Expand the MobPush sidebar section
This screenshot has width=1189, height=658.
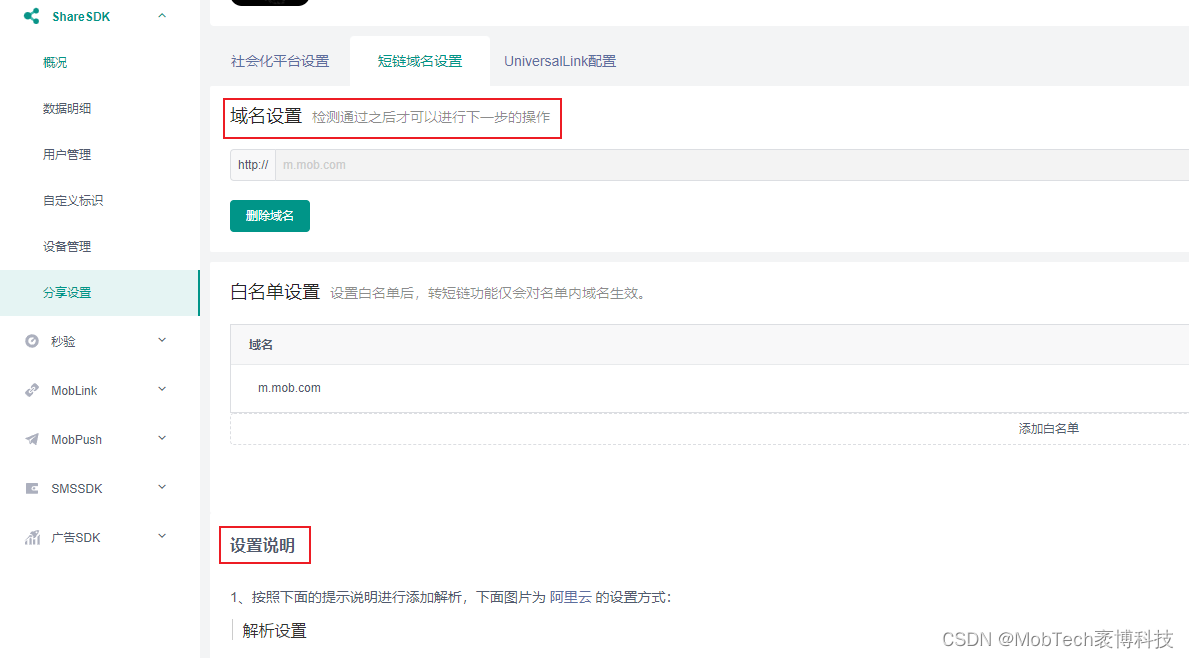pyautogui.click(x=161, y=439)
